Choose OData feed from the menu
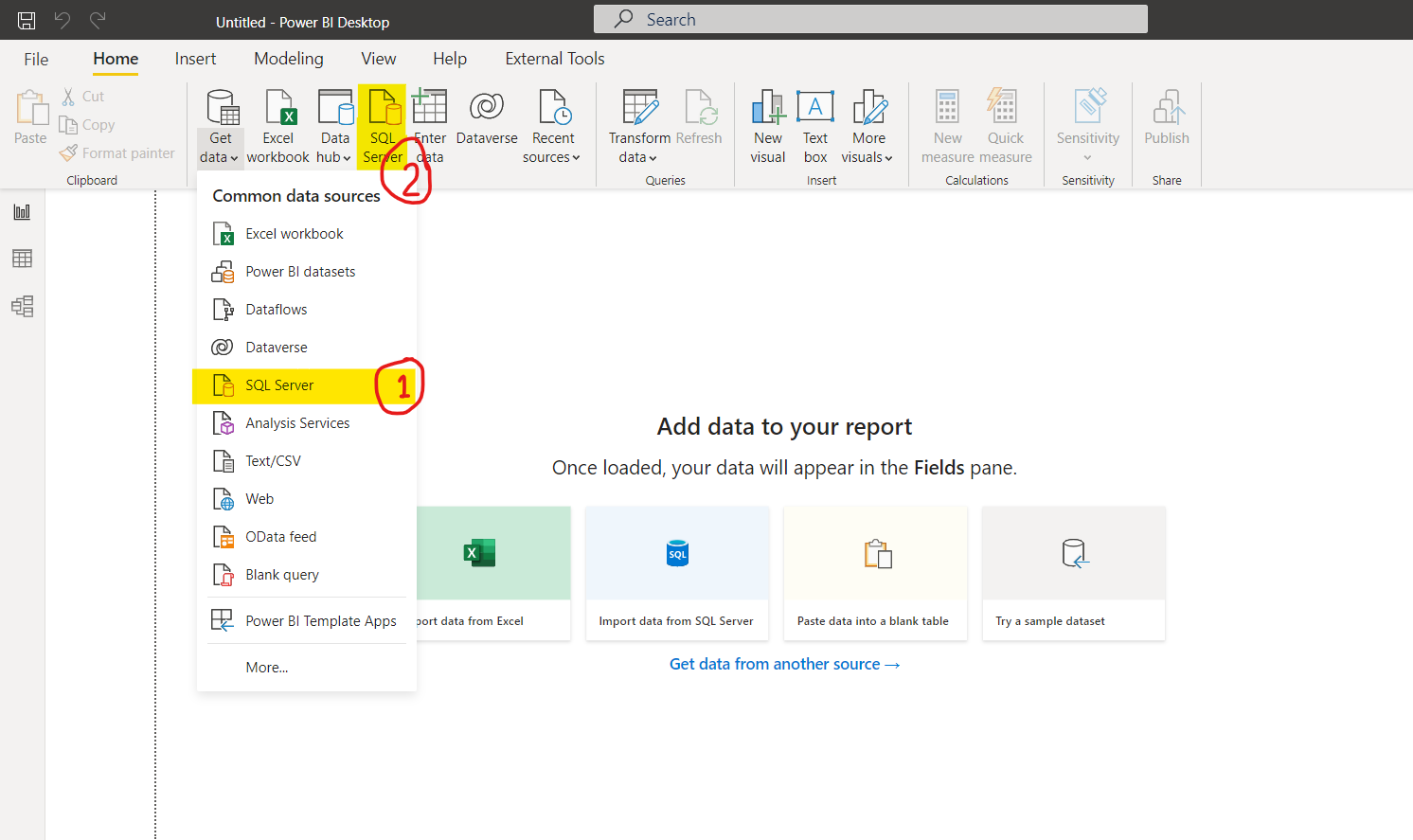The height and width of the screenshot is (840, 1413). pyautogui.click(x=306, y=537)
